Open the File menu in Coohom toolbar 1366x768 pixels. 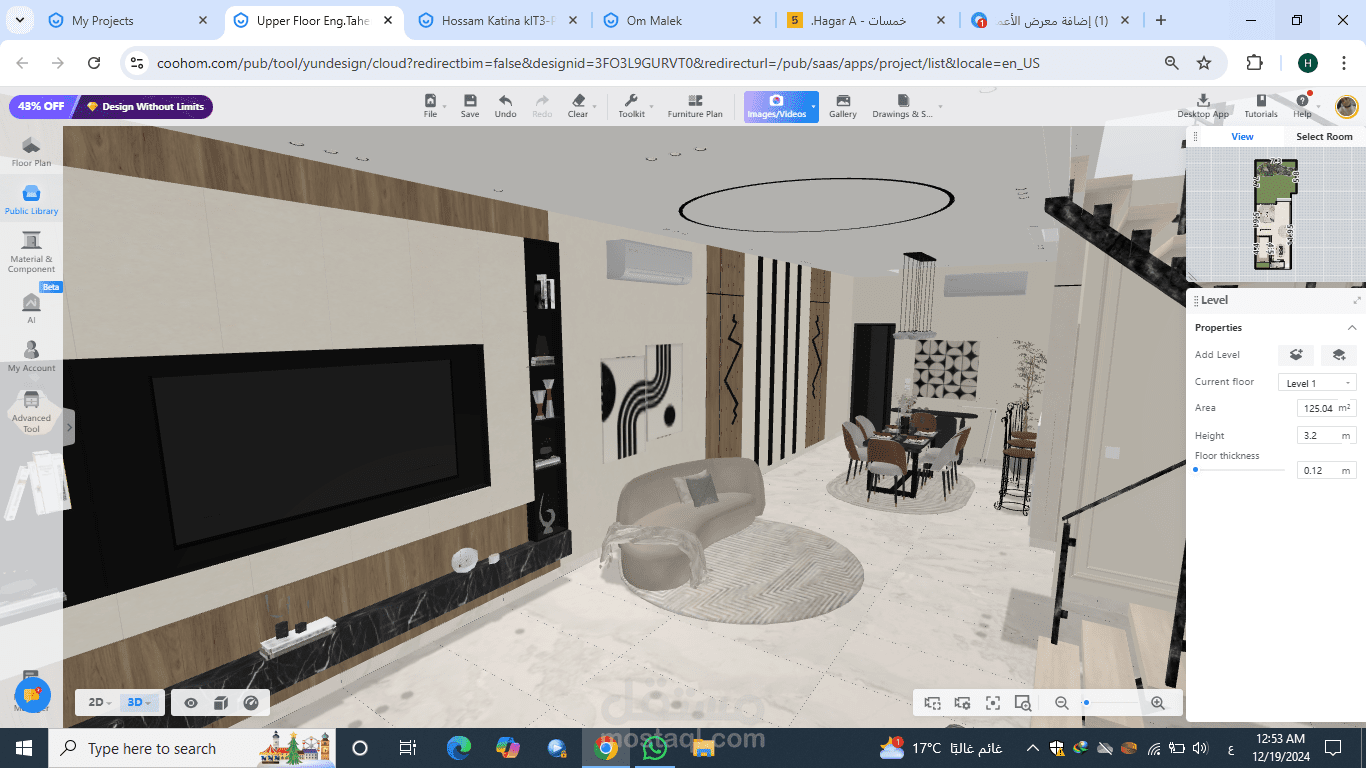click(x=430, y=106)
